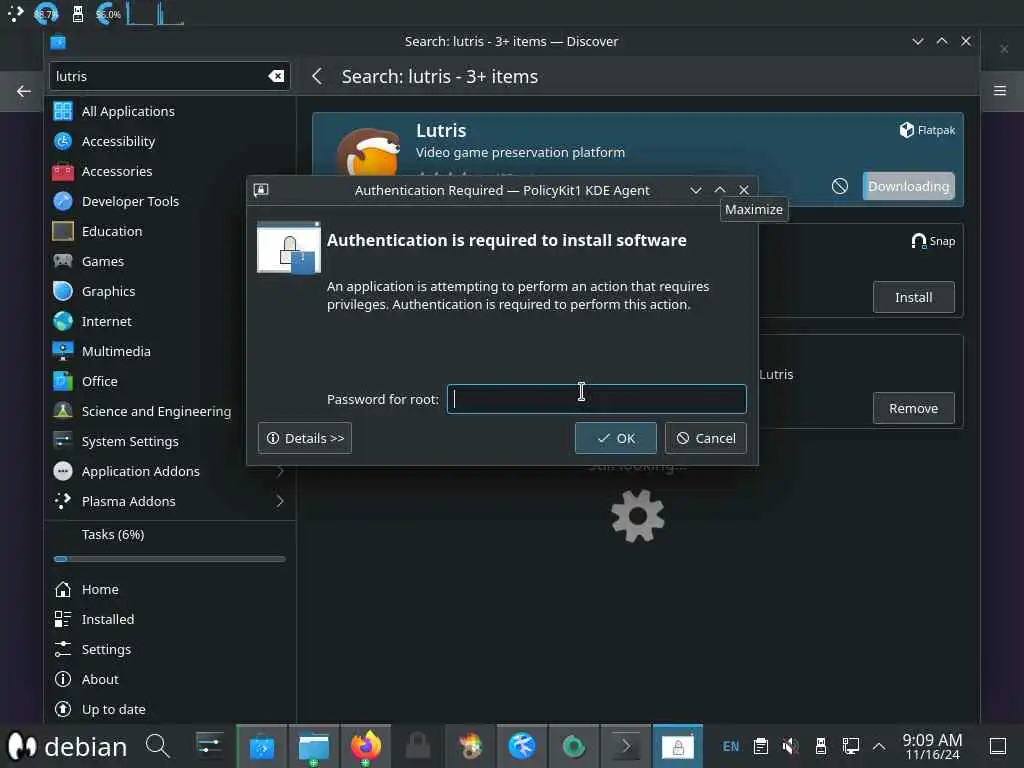The width and height of the screenshot is (1024, 768).
Task: Select the Accessories category
Action: [x=170, y=171]
